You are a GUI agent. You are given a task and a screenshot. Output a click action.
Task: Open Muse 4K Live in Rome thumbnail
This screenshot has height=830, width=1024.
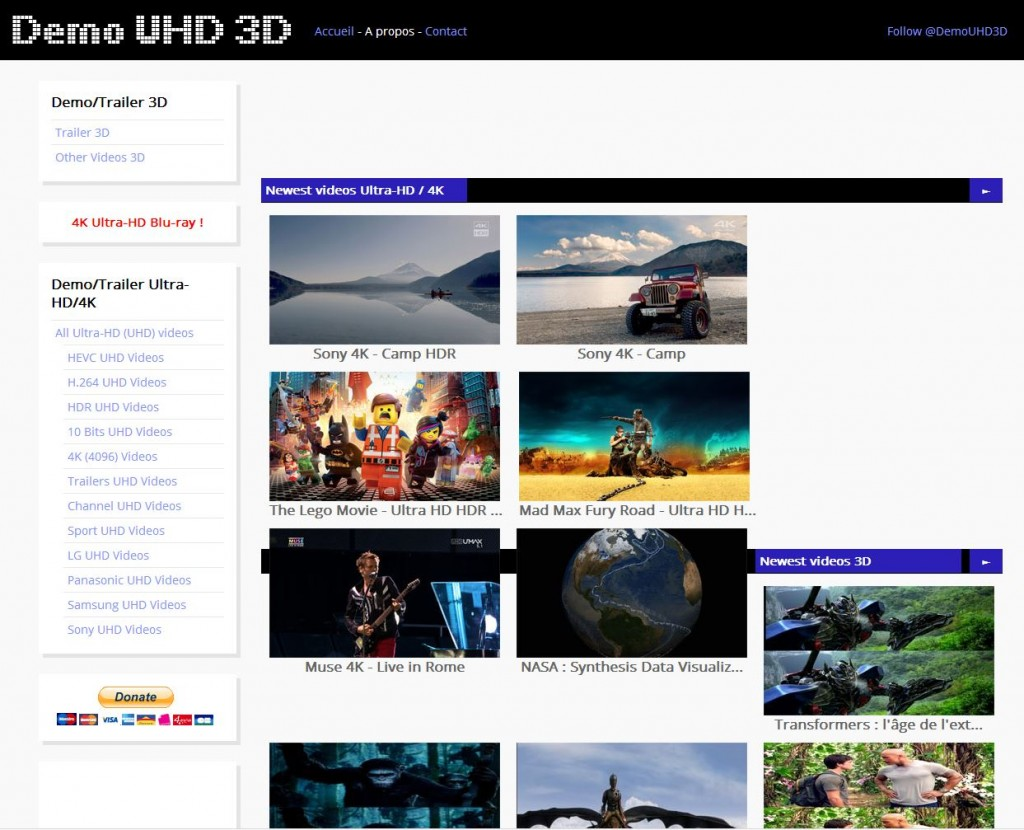click(x=385, y=593)
